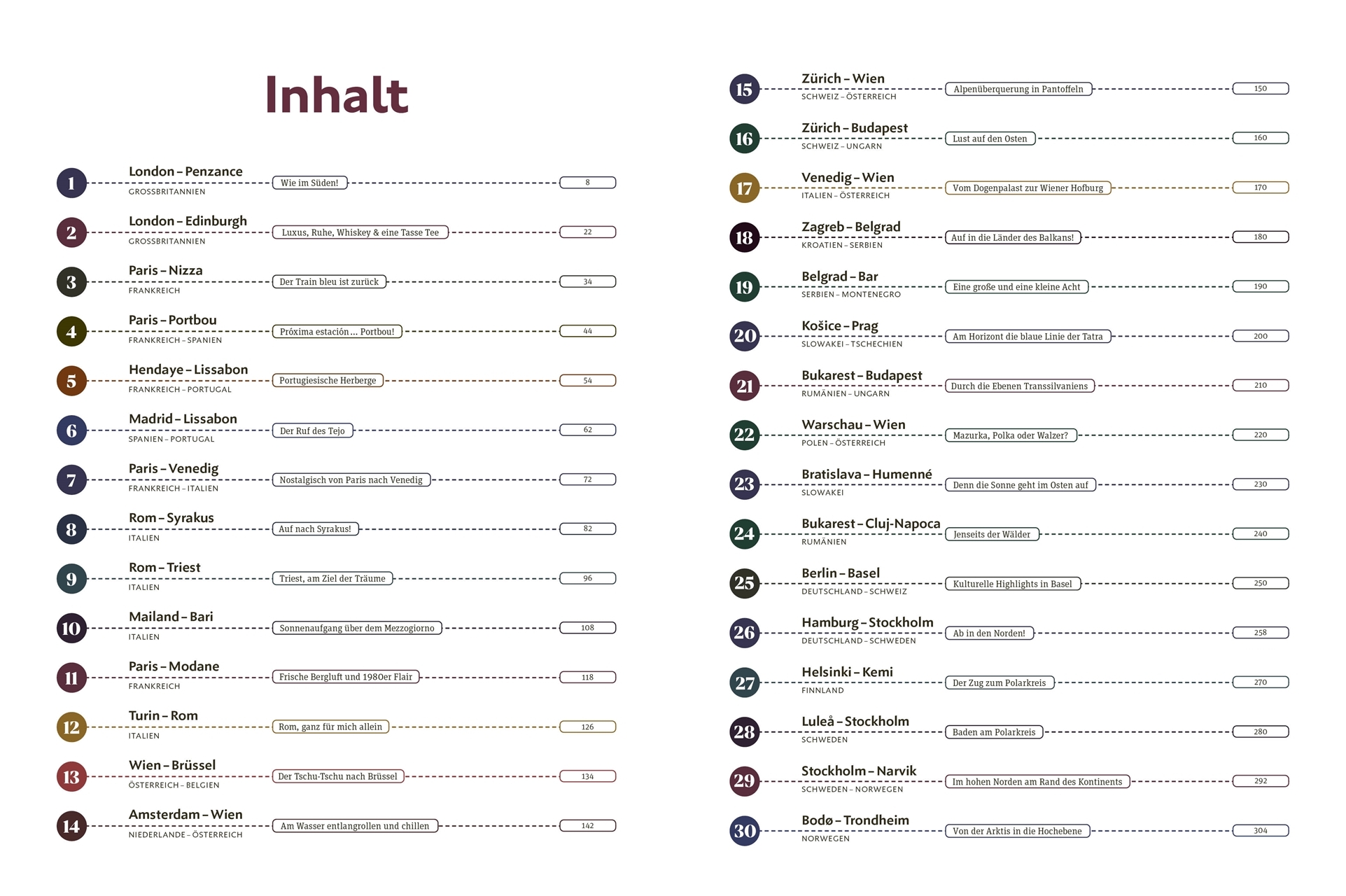The image size is (1346, 896).
Task: Select 'Alpenüberquerung in Pantoffeln' subtitle box
Action: pos(1018,90)
